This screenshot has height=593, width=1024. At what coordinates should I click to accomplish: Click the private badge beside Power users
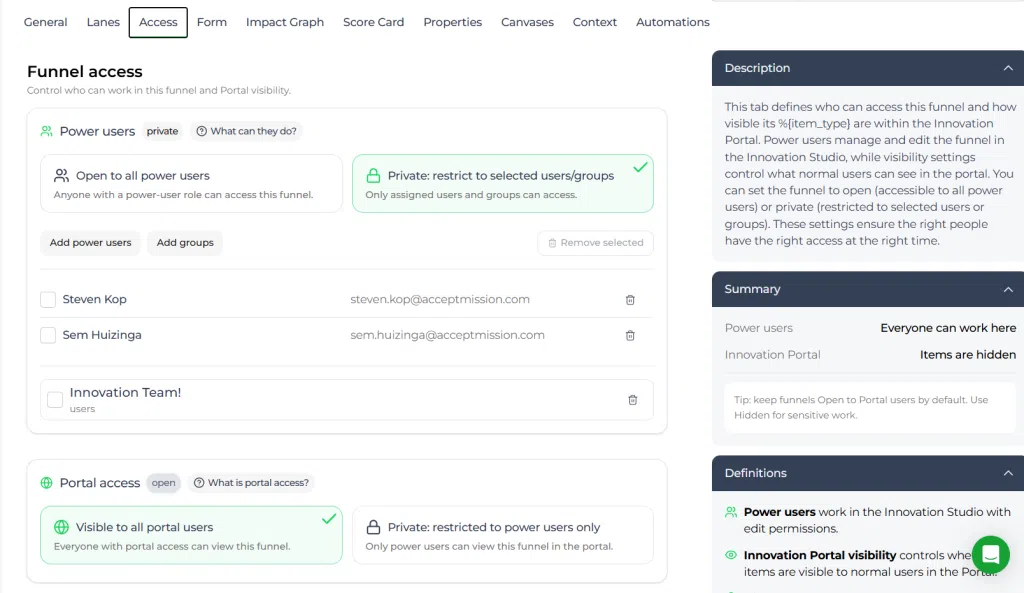(x=162, y=131)
